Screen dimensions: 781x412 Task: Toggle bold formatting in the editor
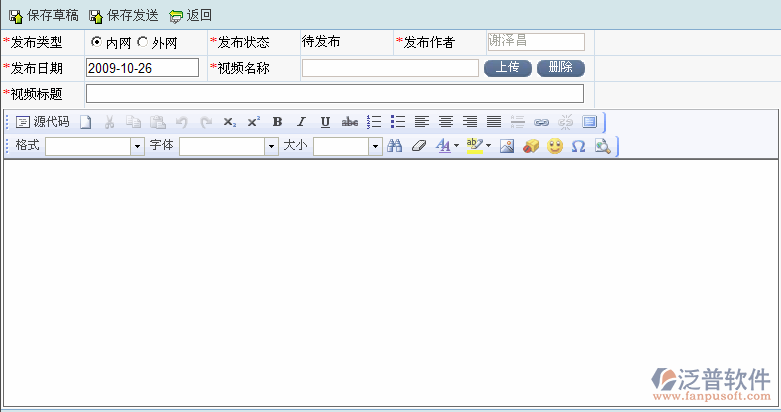pos(278,122)
